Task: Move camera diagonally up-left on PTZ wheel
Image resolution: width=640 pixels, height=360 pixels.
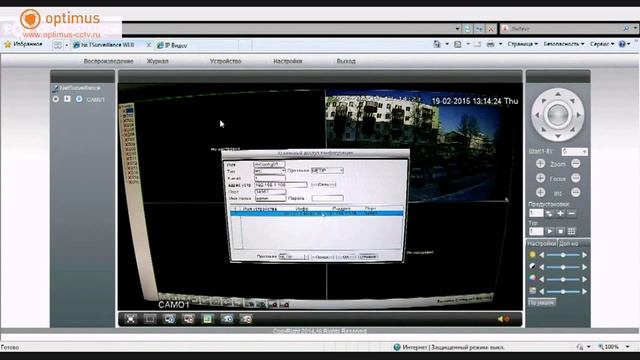Action: (543, 101)
